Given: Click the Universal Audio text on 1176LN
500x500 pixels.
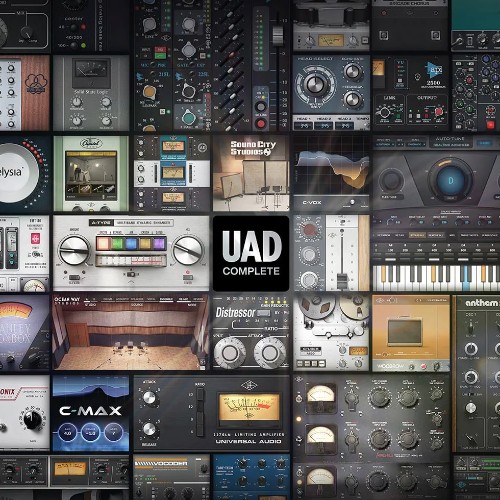Looking at the screenshot, I should click(248, 441).
